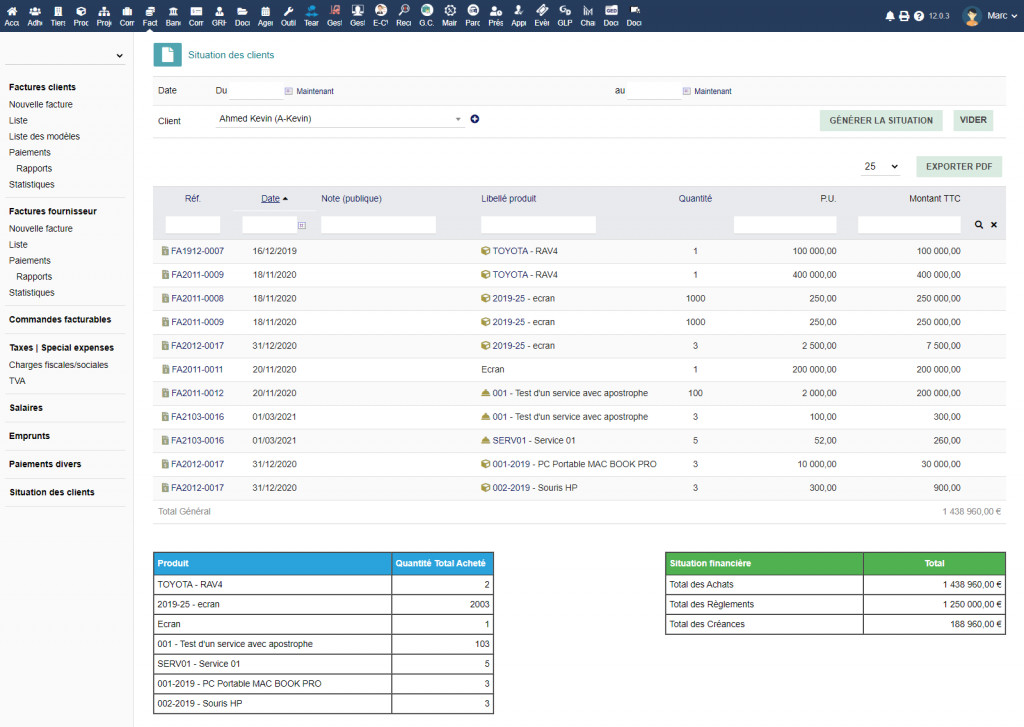Screen dimensions: 1024x727
Task: Open the help question mark icon
Action: coord(918,16)
